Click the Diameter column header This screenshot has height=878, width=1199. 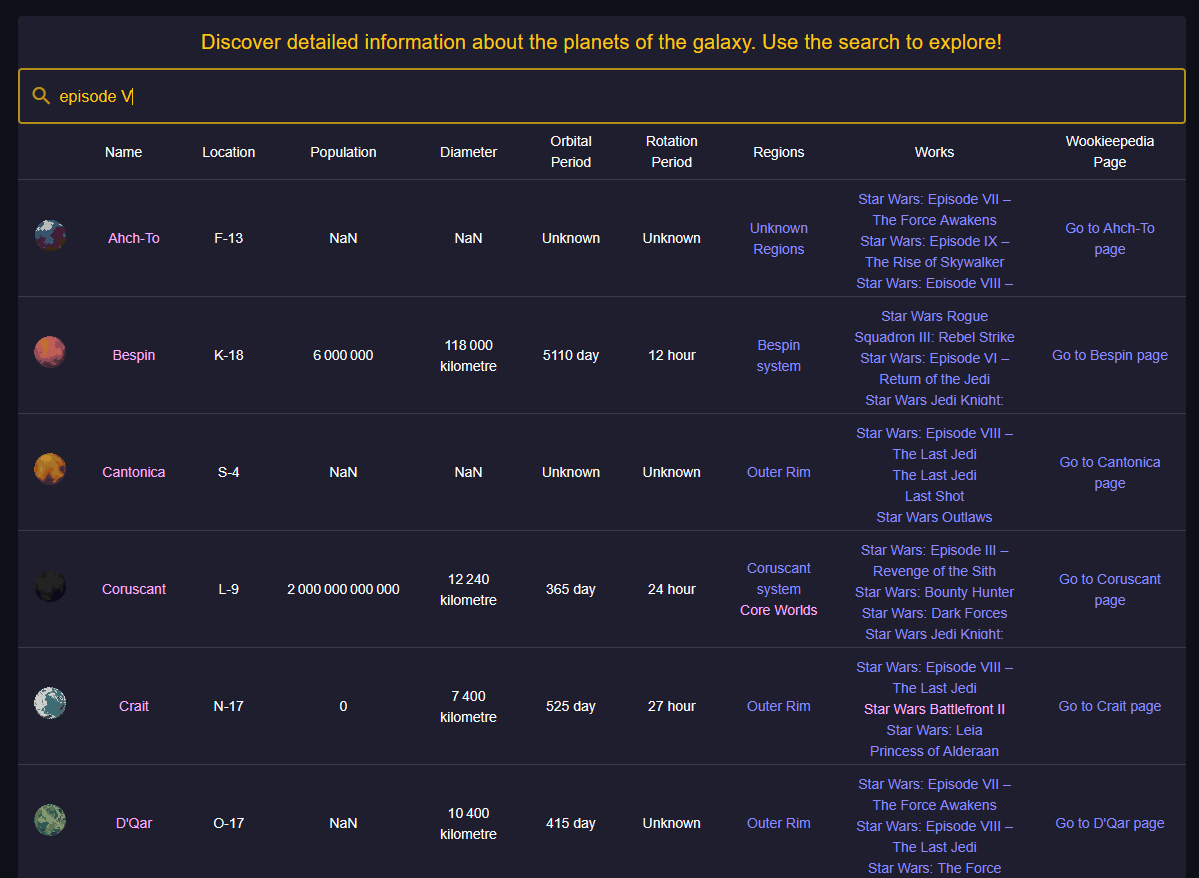469,152
